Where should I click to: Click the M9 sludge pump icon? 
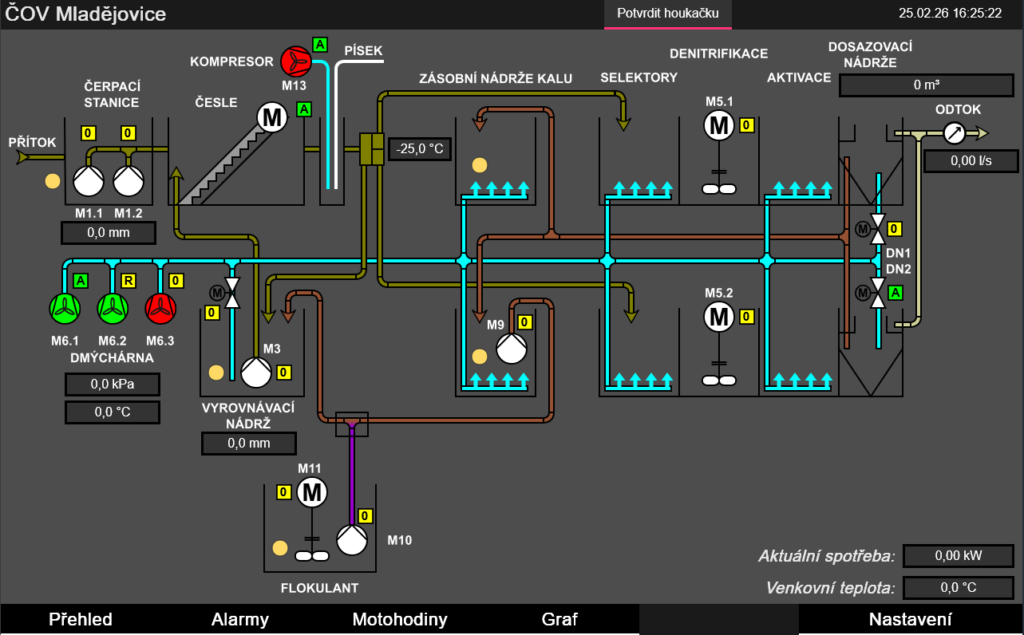[512, 348]
